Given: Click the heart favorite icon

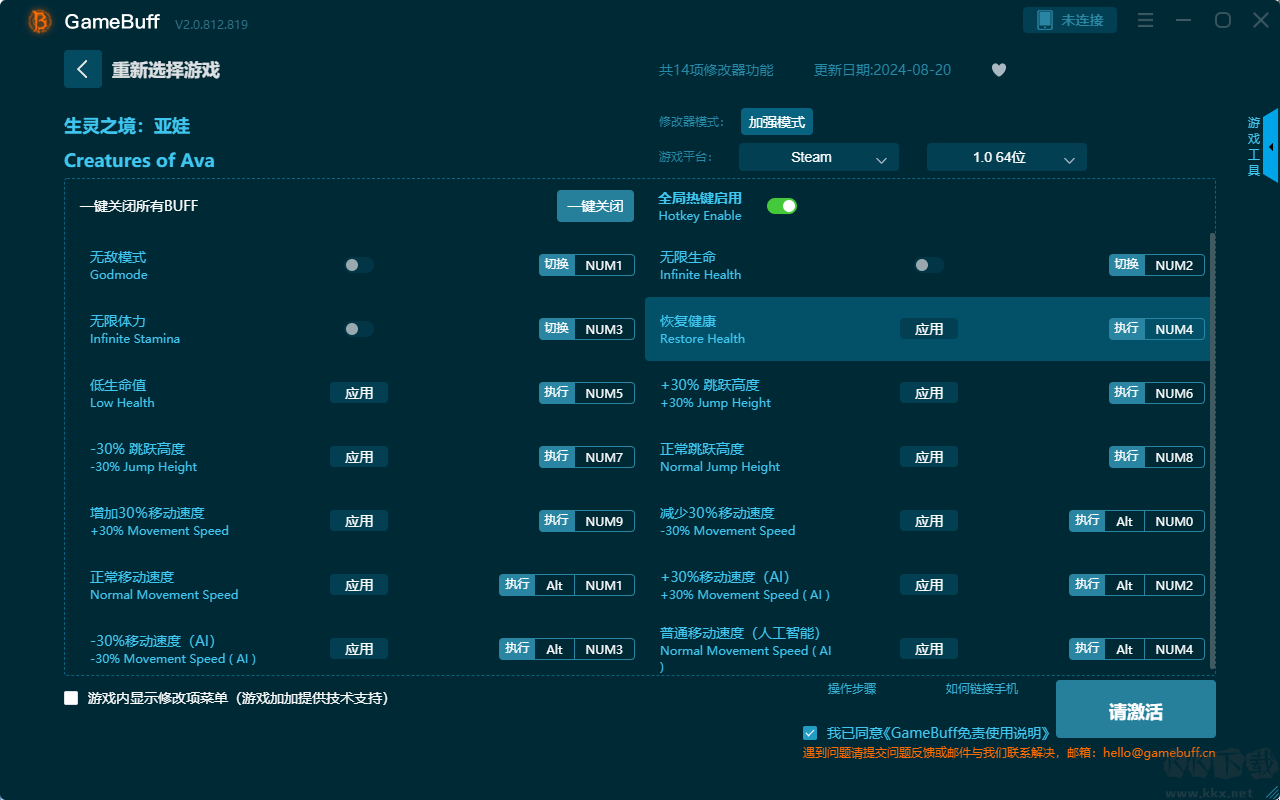Looking at the screenshot, I should coord(998,70).
